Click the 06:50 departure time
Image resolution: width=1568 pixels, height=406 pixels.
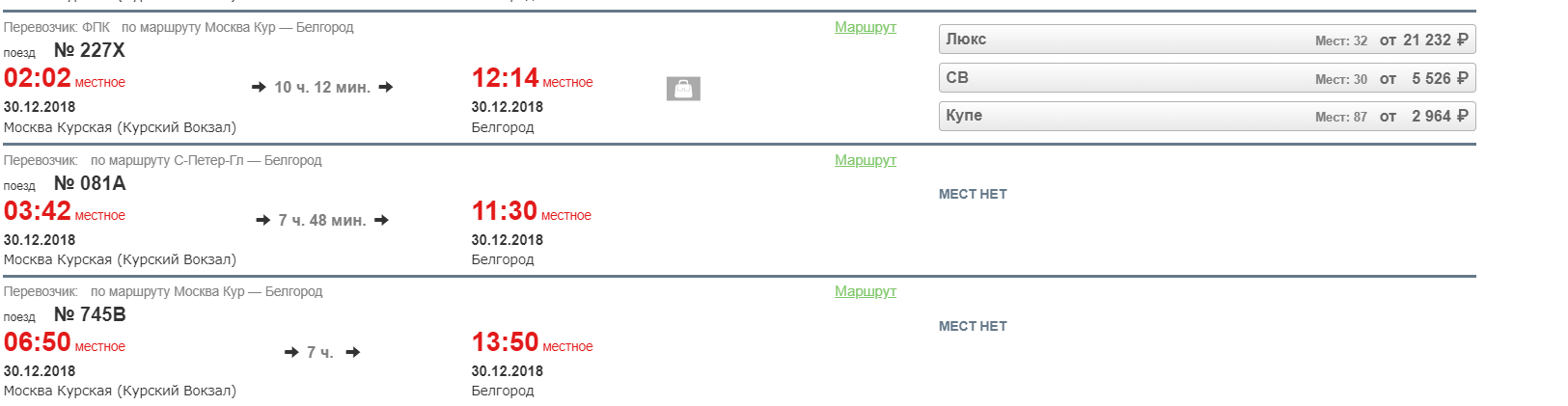[x=38, y=342]
